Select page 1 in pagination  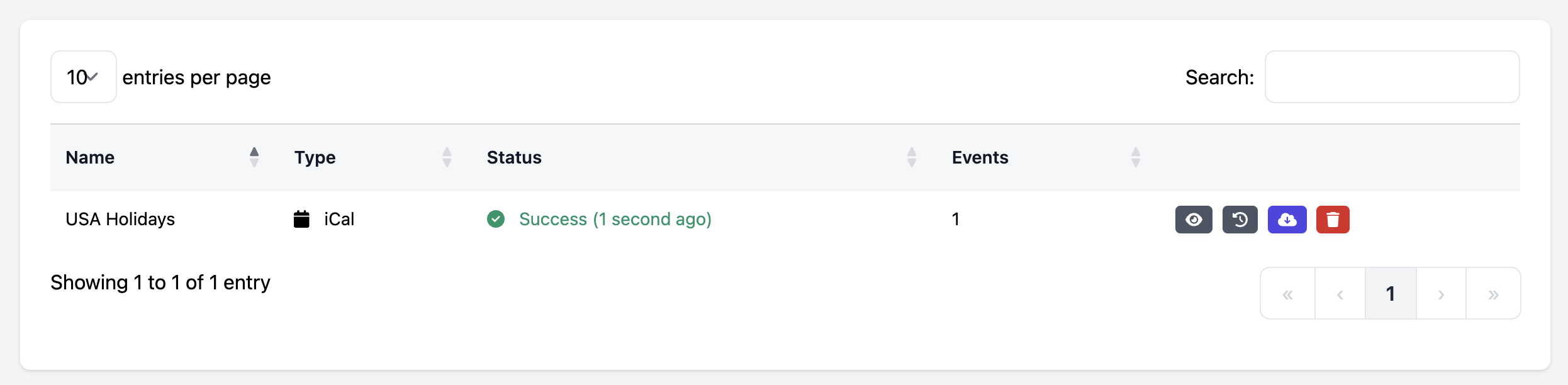[1391, 294]
